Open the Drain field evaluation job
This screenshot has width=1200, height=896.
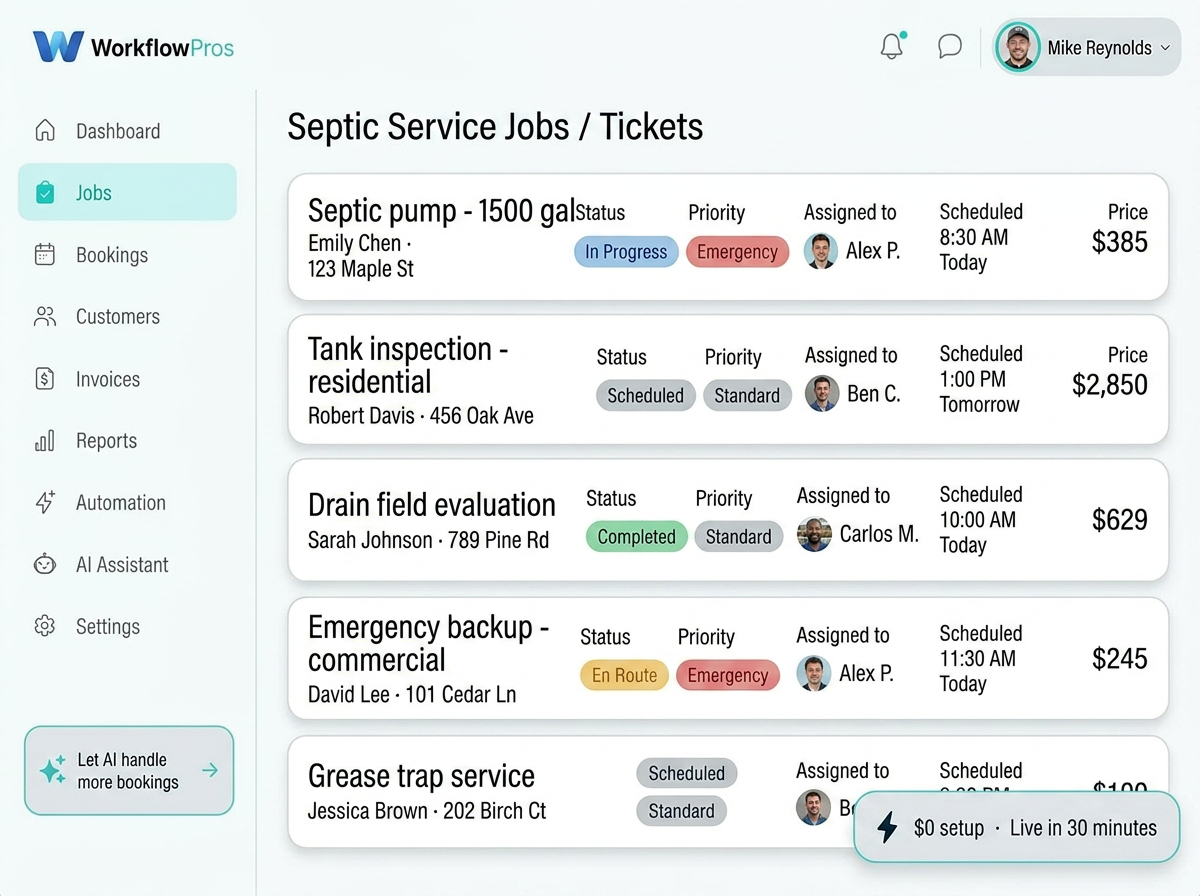pos(728,520)
